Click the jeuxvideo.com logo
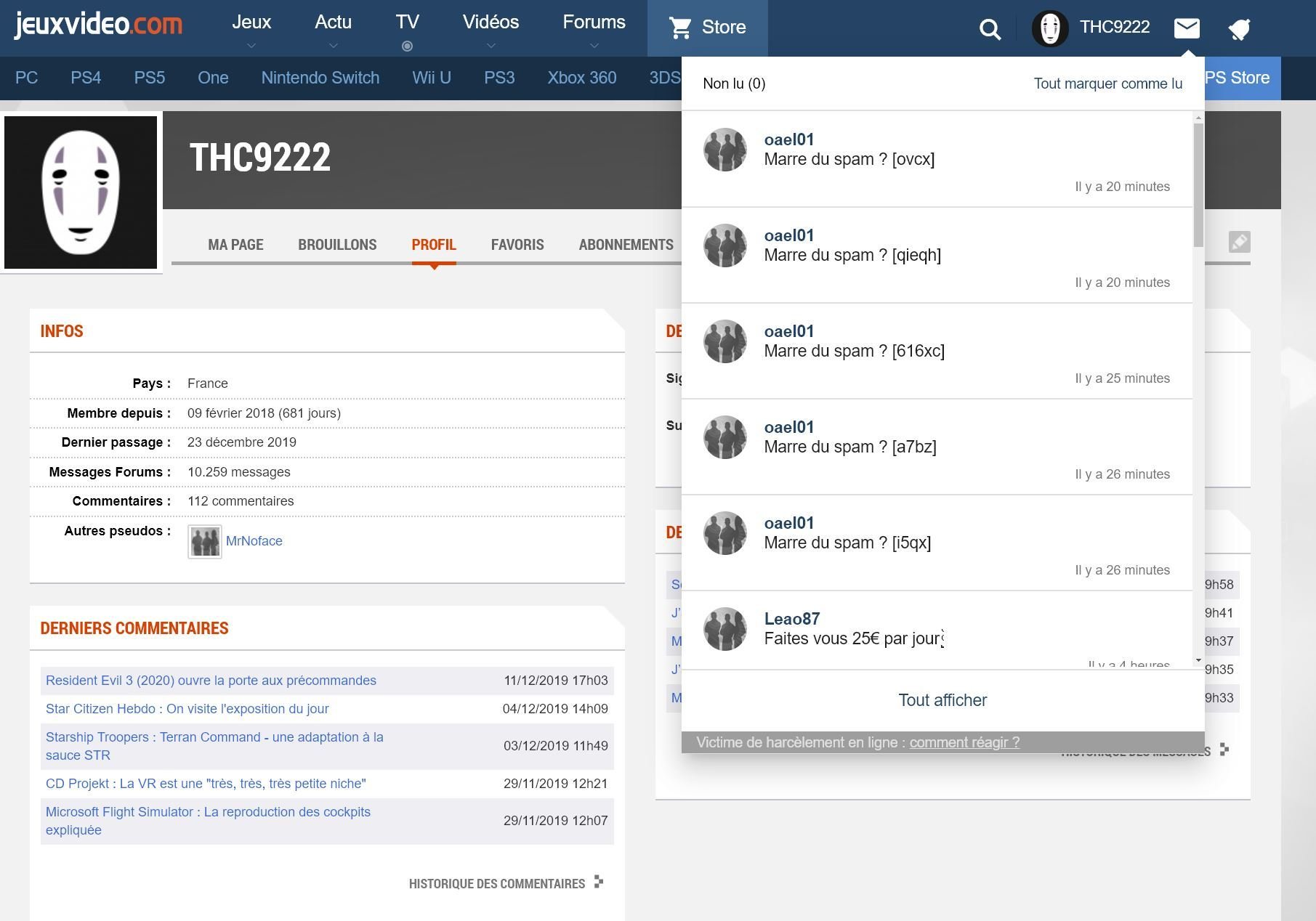1316x921 pixels. [x=98, y=25]
